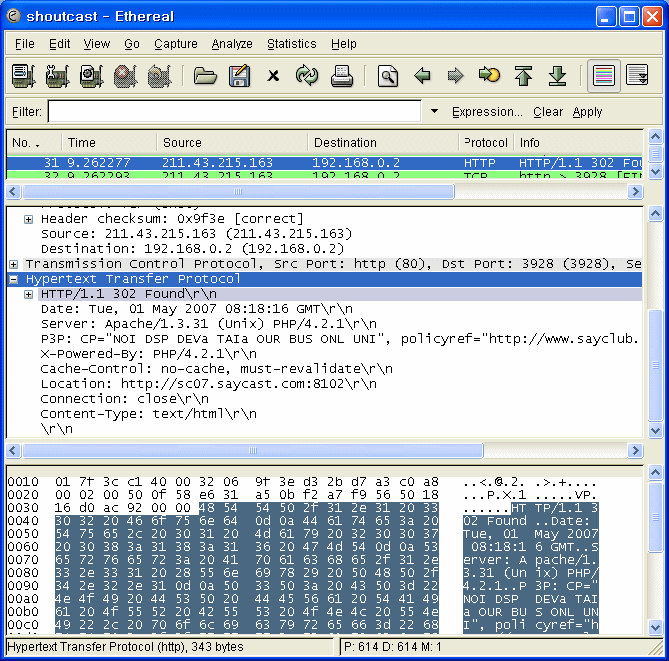Click packet details vertical scrollbar thumb
Viewport: 669px width, 661px height.
coord(655,365)
